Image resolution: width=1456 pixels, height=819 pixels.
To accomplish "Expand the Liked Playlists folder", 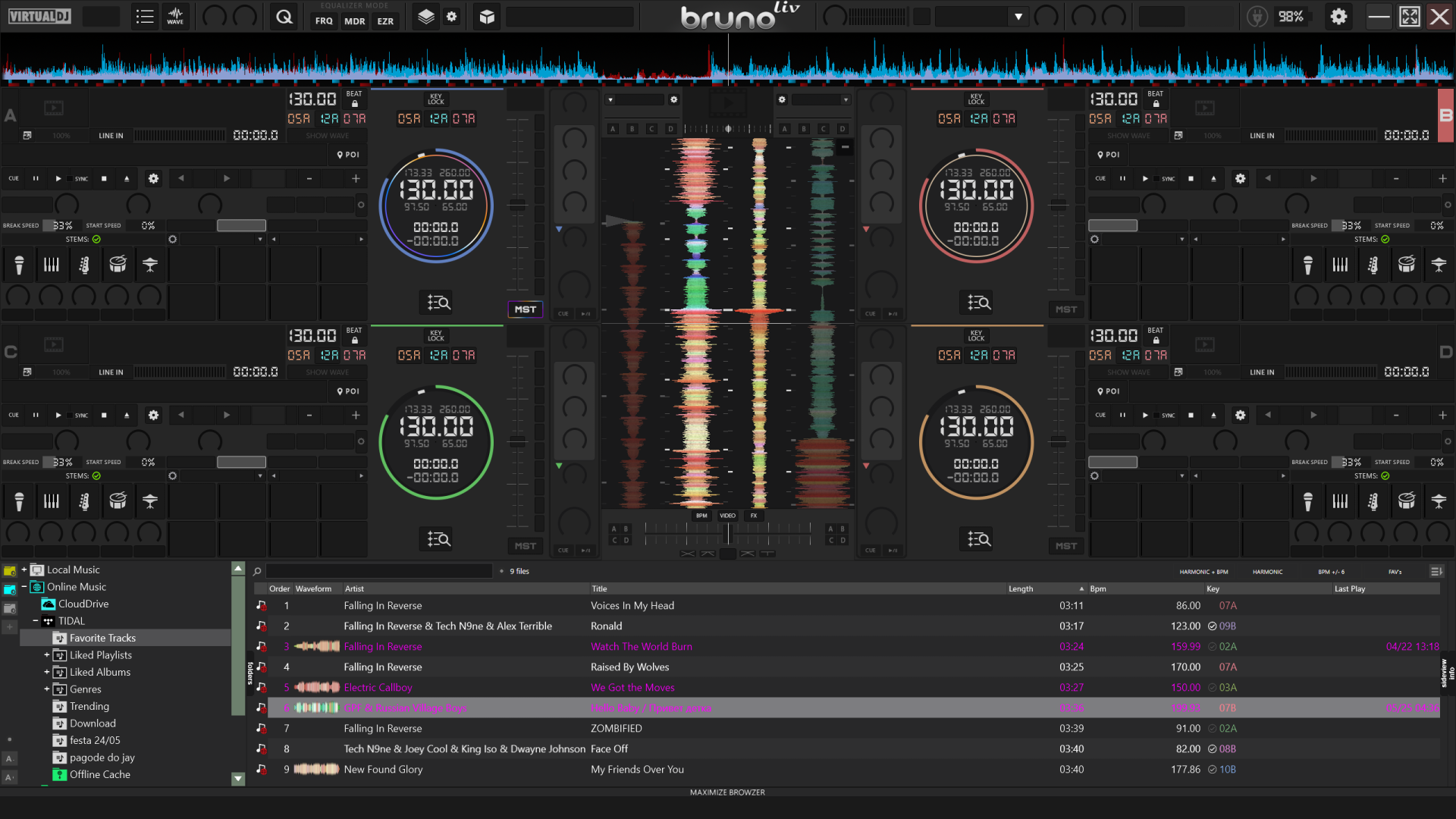I will pyautogui.click(x=46, y=655).
